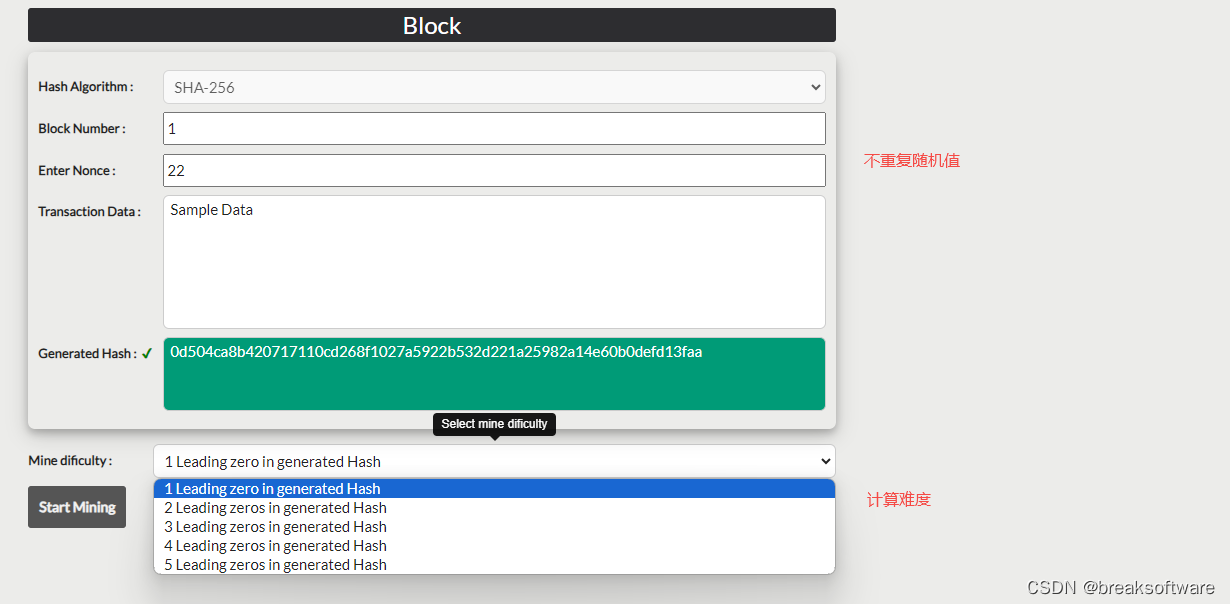Click the green Generated Hash output box
Image resolution: width=1230 pixels, height=604 pixels.
click(494, 374)
